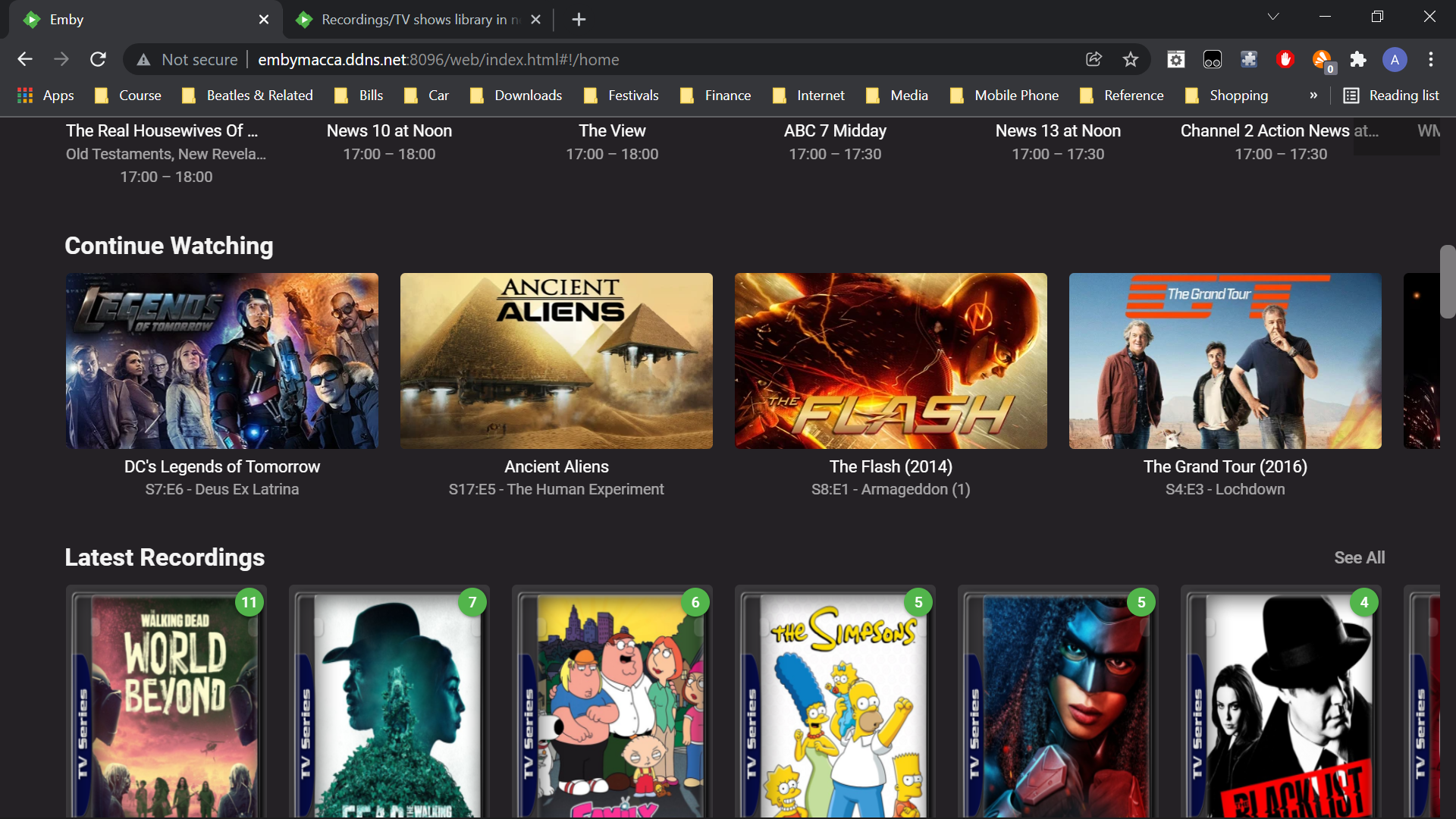Open the Extensions puzzle icon
1456x819 pixels.
pos(1358,59)
